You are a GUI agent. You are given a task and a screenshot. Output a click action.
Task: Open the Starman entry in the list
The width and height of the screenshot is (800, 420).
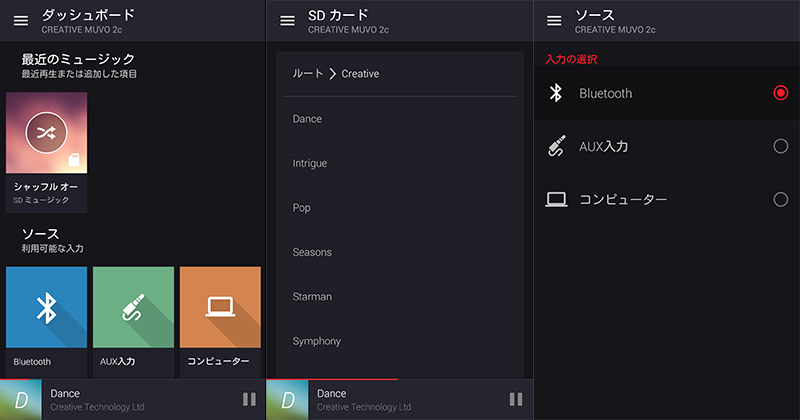[x=312, y=297]
